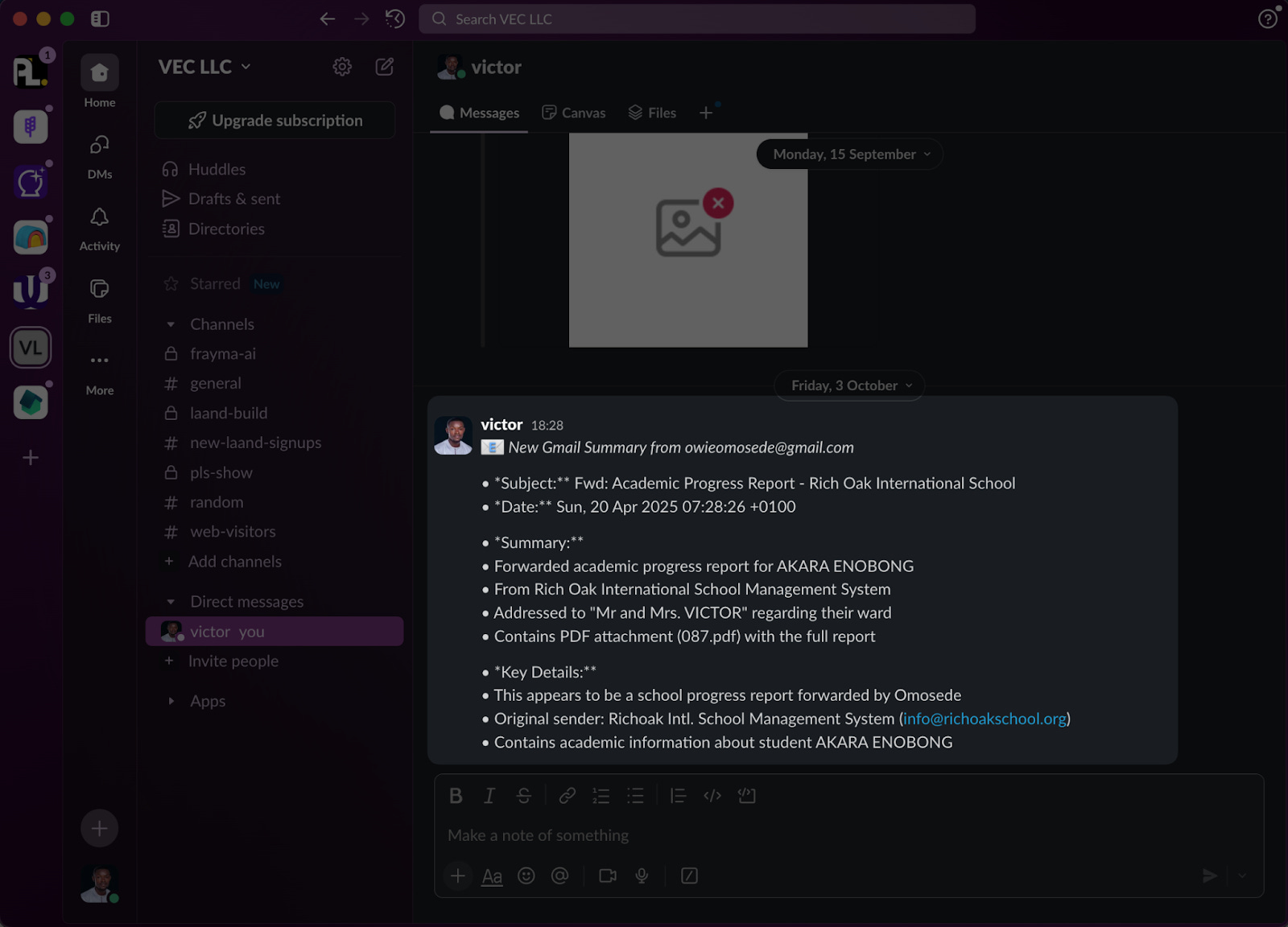1288x927 pixels.
Task: Insert a code block
Action: [747, 796]
